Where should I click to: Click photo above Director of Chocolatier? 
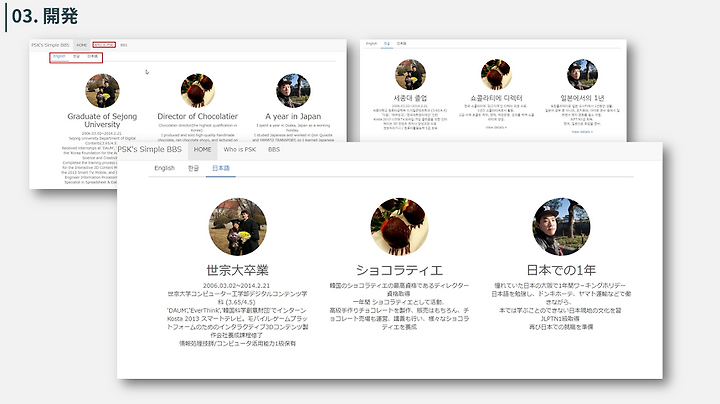click(197, 91)
